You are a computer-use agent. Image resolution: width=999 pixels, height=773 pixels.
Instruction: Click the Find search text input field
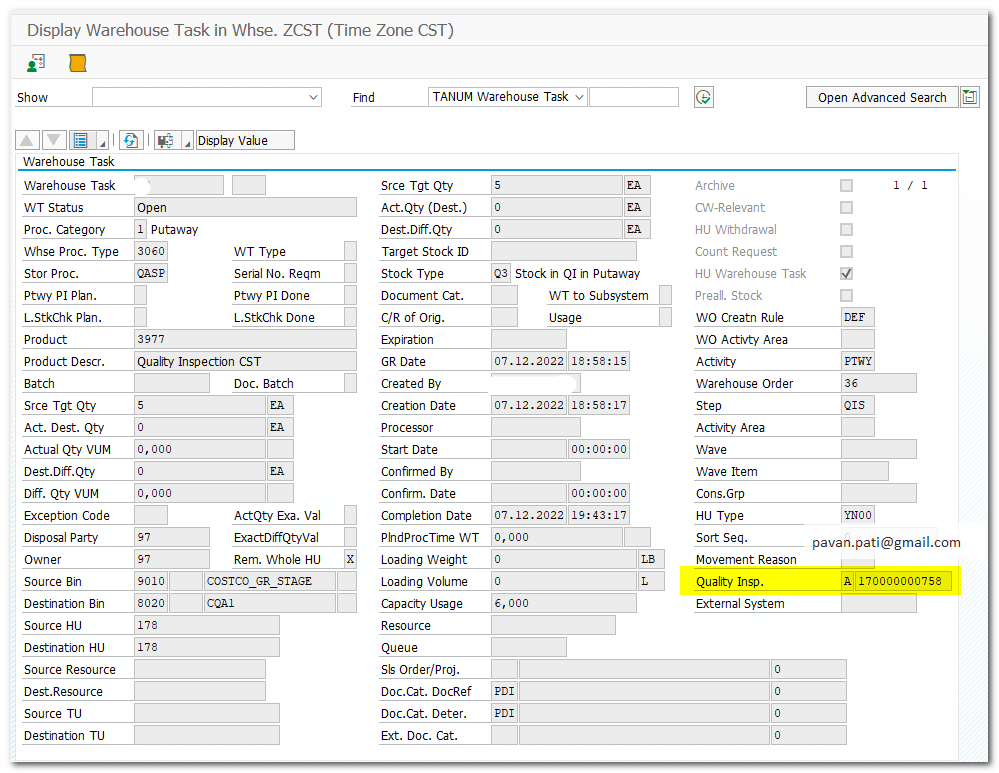[633, 97]
